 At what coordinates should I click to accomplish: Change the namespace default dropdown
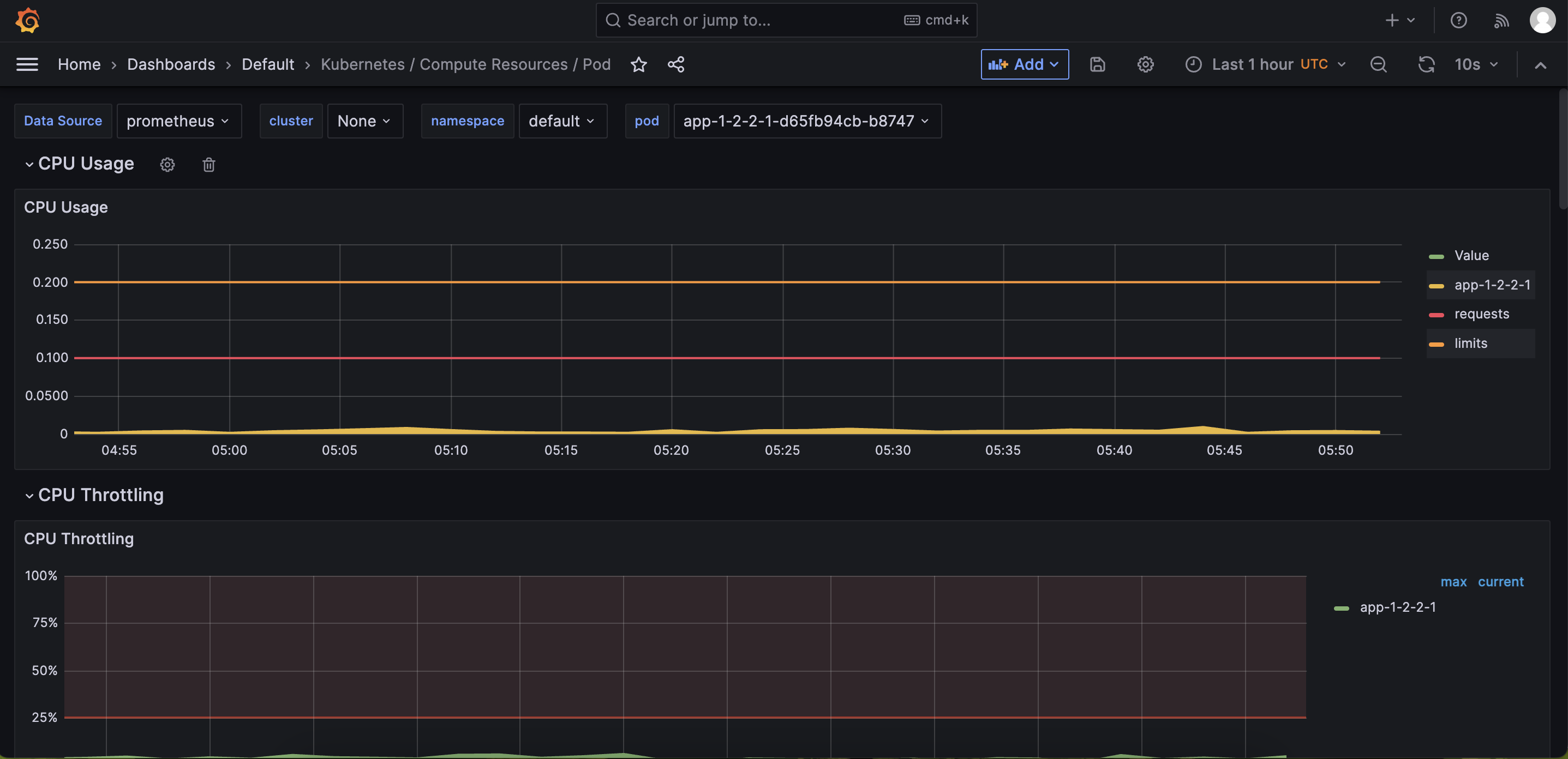tap(562, 121)
